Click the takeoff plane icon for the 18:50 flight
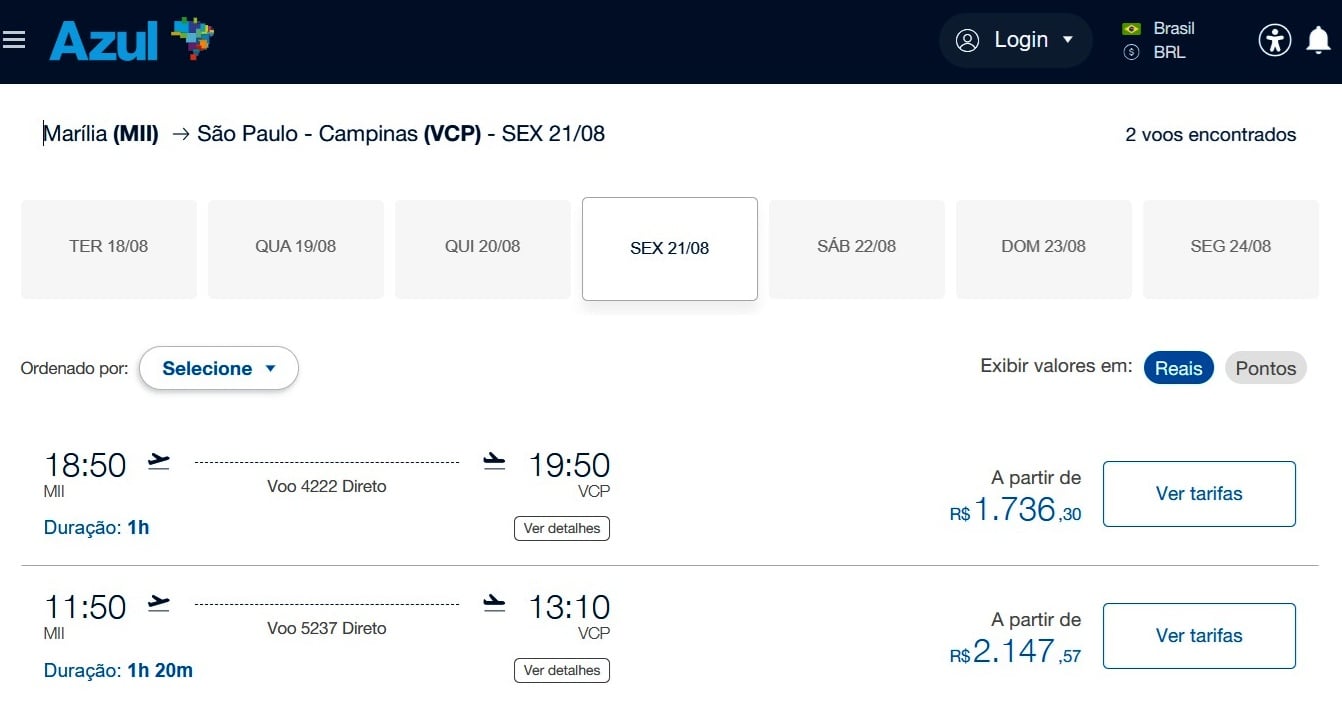Screen dimensions: 1342x707 (x=159, y=461)
